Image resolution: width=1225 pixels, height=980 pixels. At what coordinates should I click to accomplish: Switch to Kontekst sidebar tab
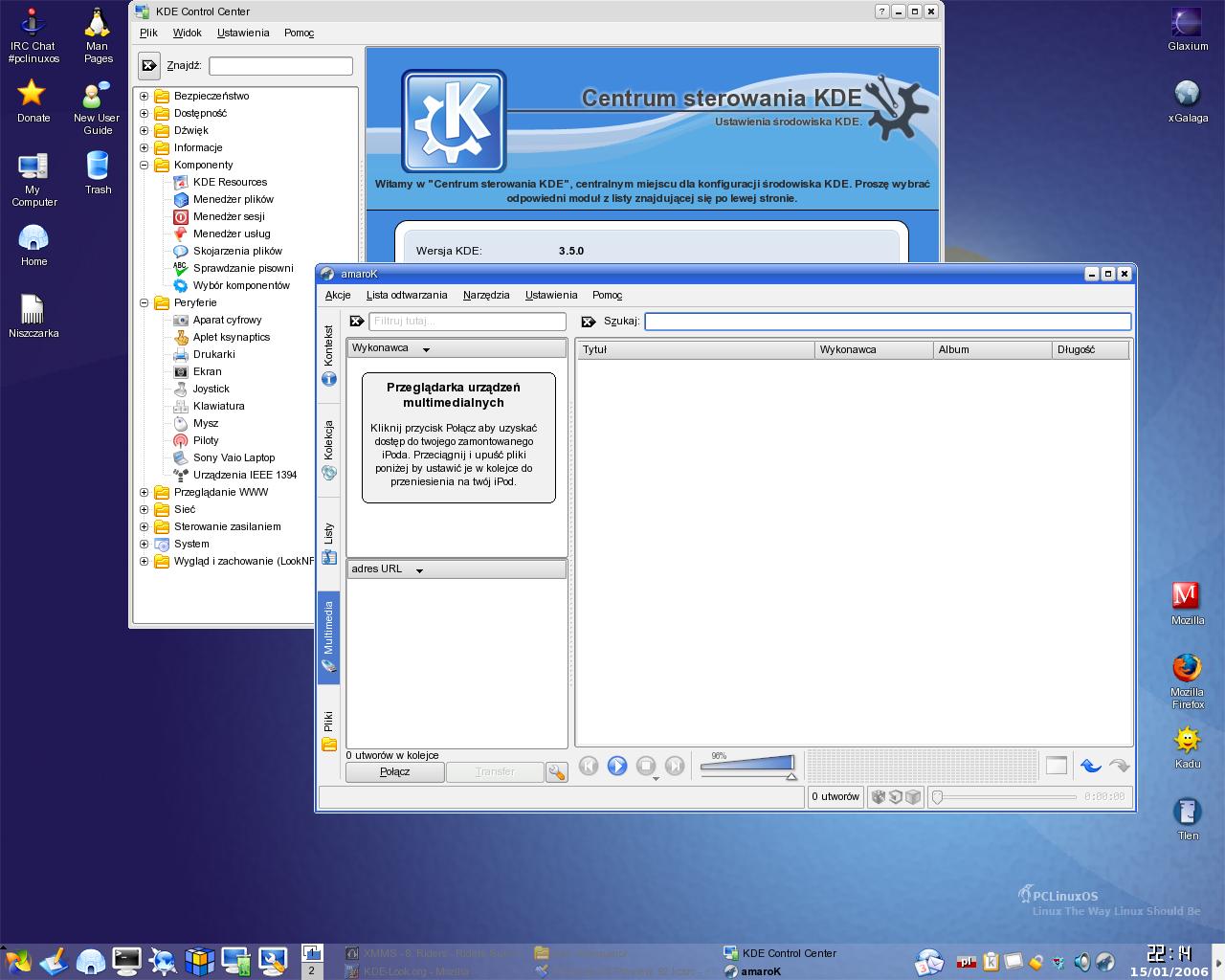point(328,355)
